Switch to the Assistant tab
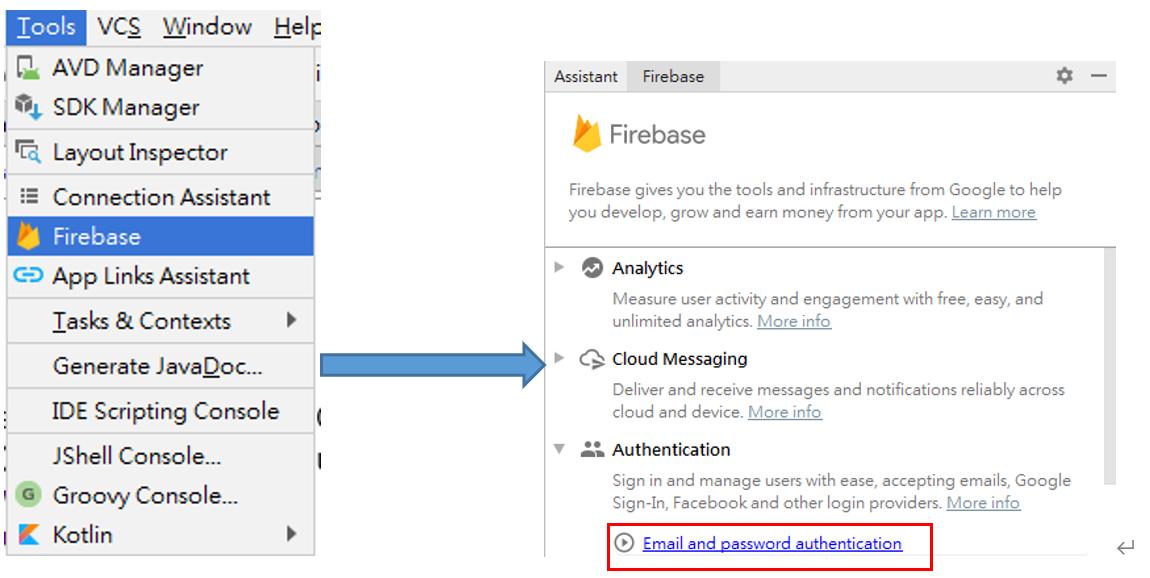1150x578 pixels. 586,76
